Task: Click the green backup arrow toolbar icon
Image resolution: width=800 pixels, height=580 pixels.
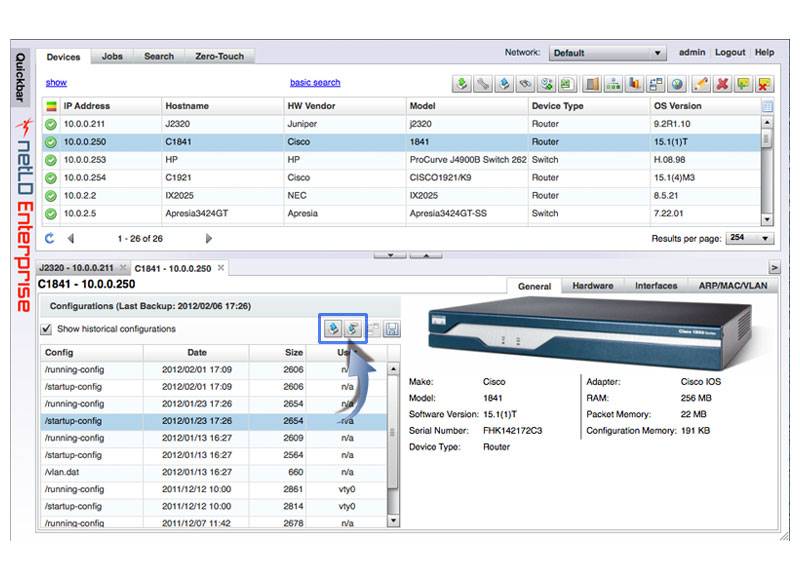Action: click(462, 84)
